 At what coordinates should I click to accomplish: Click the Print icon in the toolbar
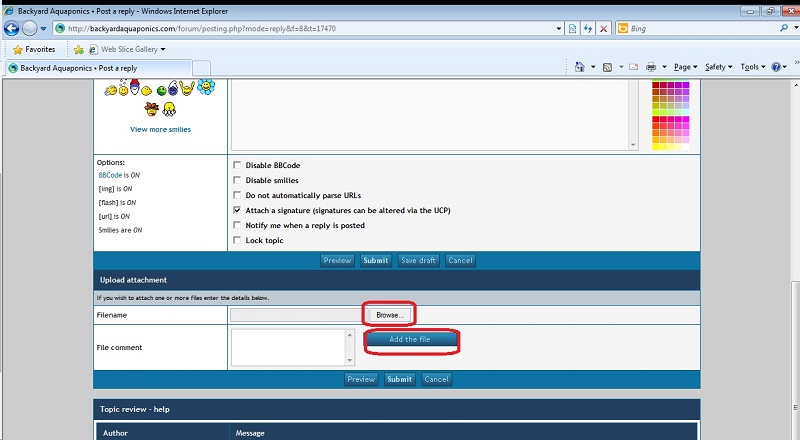[x=651, y=67]
